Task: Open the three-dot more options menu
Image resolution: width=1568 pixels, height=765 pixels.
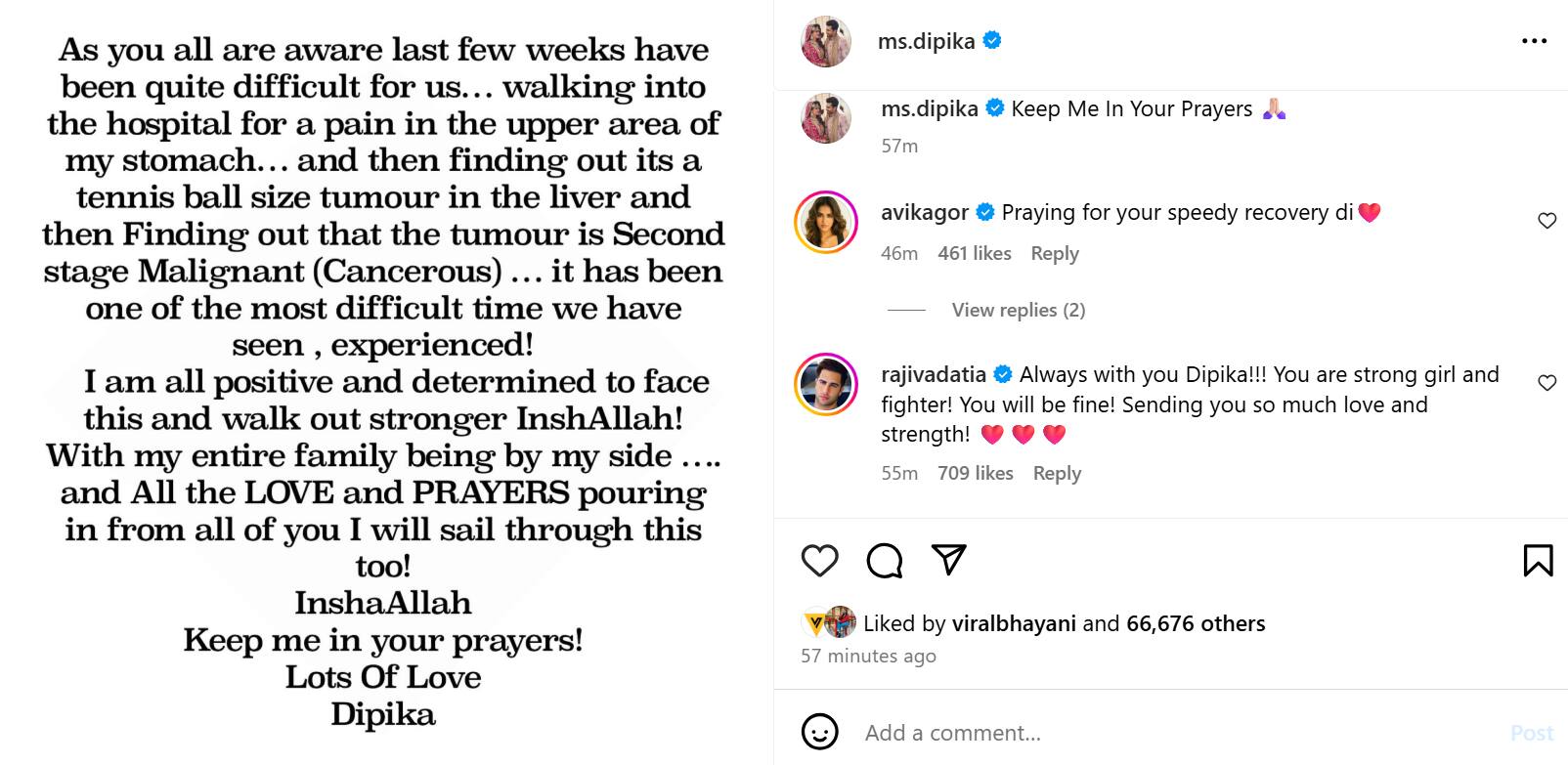Action: (1534, 41)
